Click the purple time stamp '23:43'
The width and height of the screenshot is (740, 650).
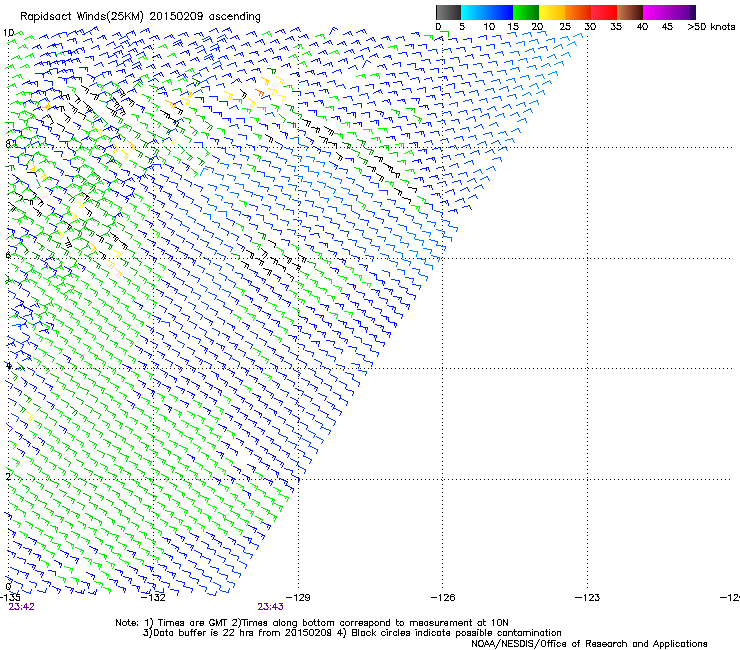point(270,607)
